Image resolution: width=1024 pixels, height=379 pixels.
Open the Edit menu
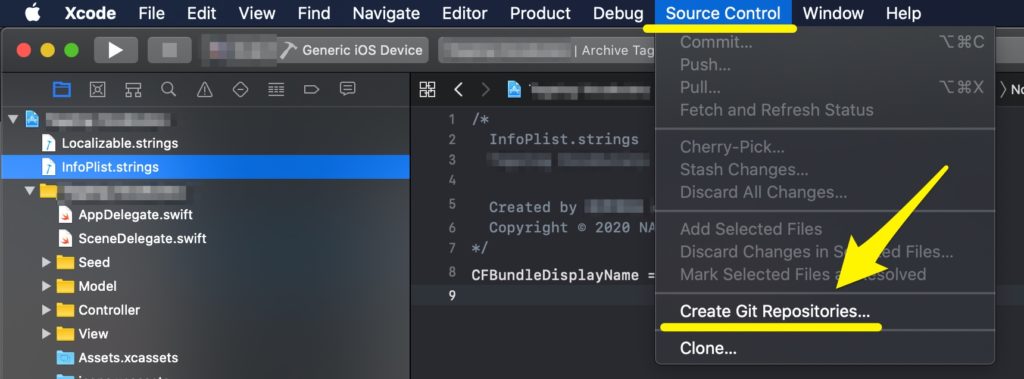pos(201,13)
